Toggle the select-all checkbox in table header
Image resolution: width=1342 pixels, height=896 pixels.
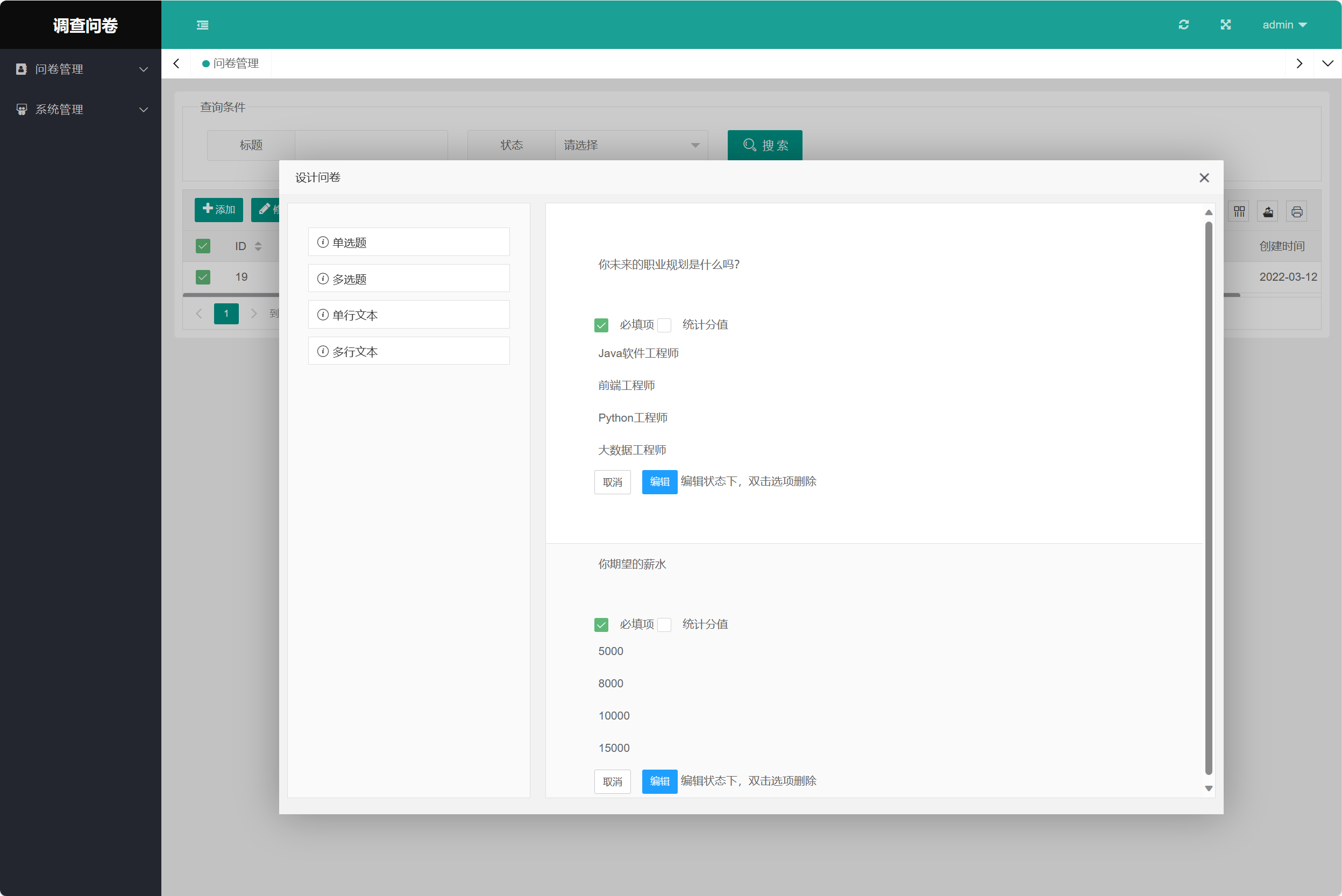pyautogui.click(x=203, y=246)
